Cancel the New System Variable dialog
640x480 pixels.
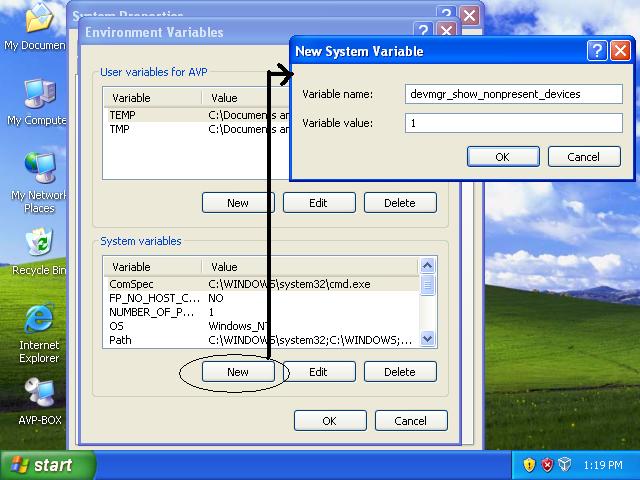tap(584, 157)
